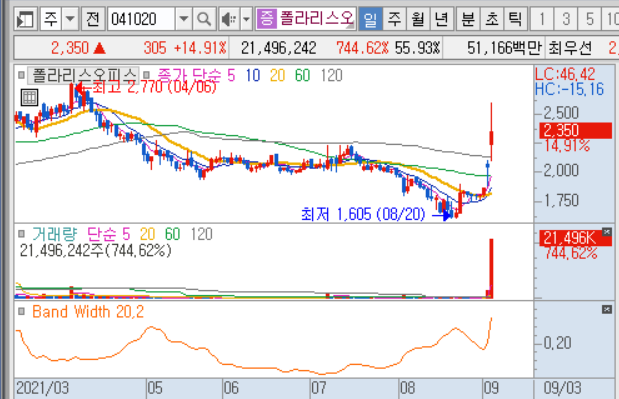Click the 거래량 volume indicator label

coord(54,234)
